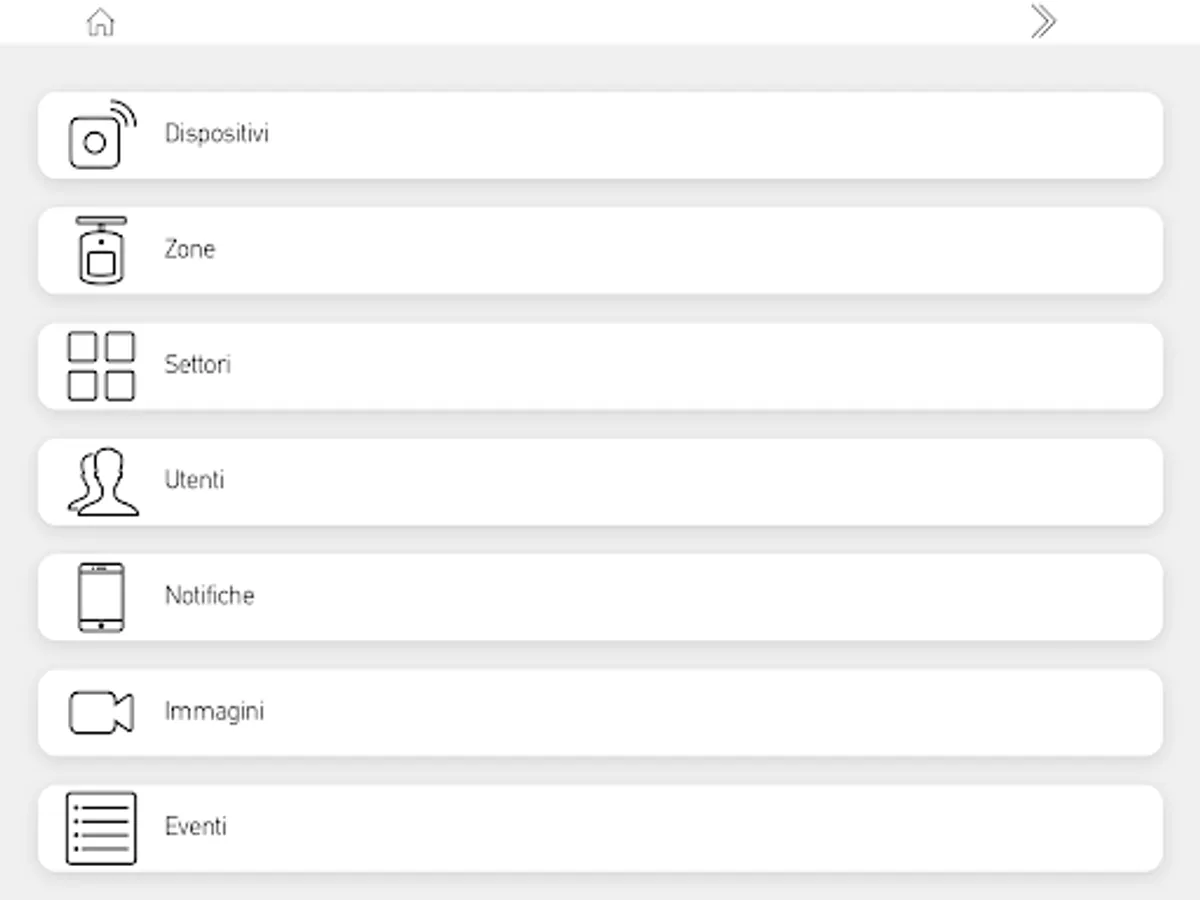1200x900 pixels.
Task: Click the empty right area of Utenti row
Action: click(x=800, y=482)
